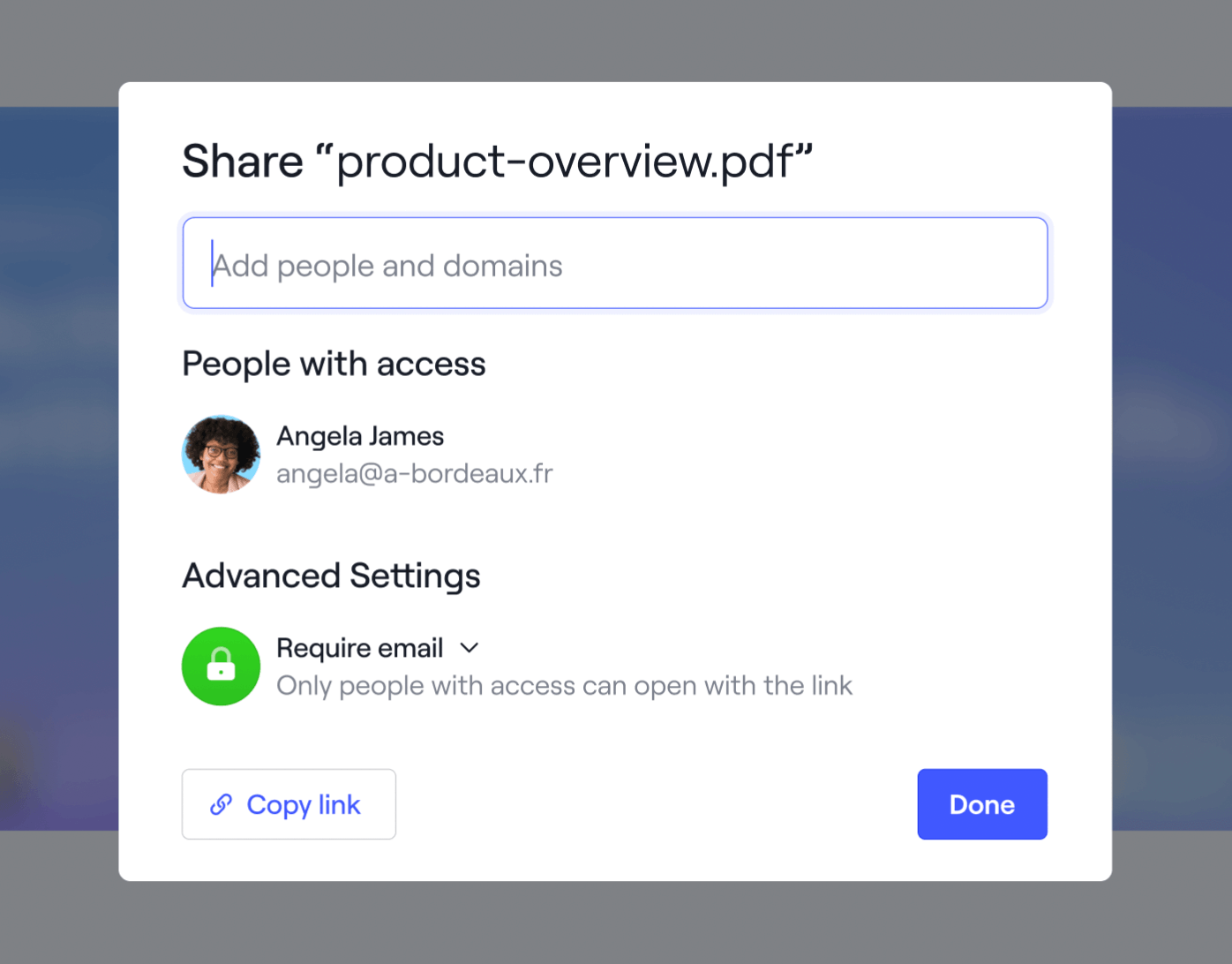Click the word Share in dialog title
This screenshot has height=964, width=1232.
click(243, 162)
